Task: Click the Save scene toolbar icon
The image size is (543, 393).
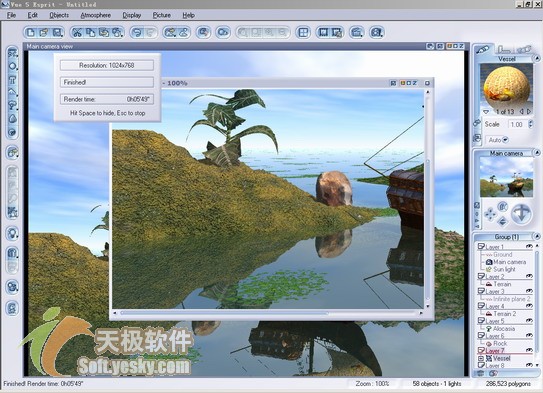Action: click(x=57, y=33)
